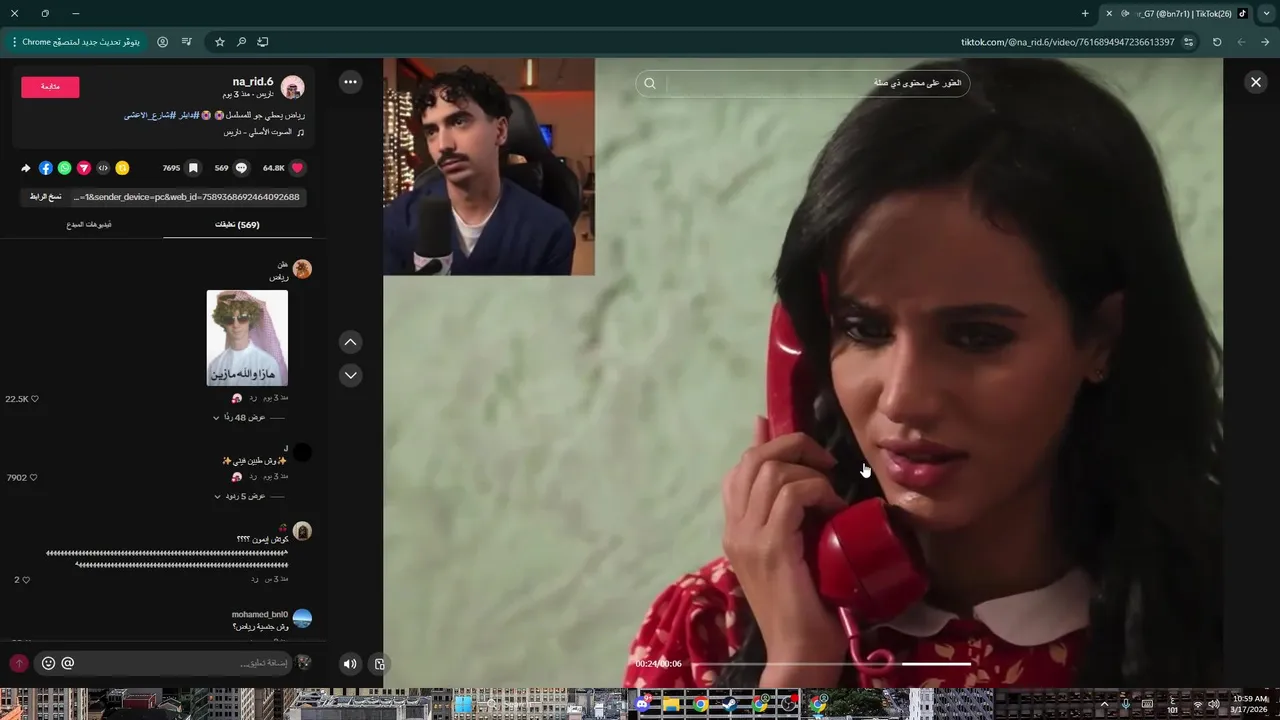Open Chrome site information icon beside the URL
The height and width of the screenshot is (720, 1280).
point(1188,42)
